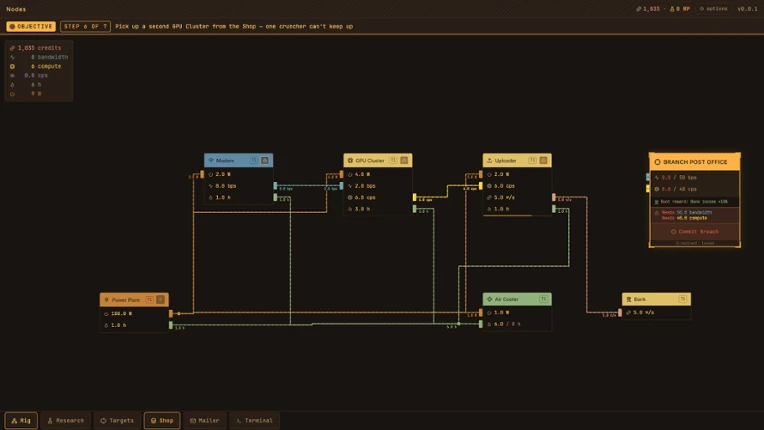Click the Uploader heat output port

[x=554, y=209]
